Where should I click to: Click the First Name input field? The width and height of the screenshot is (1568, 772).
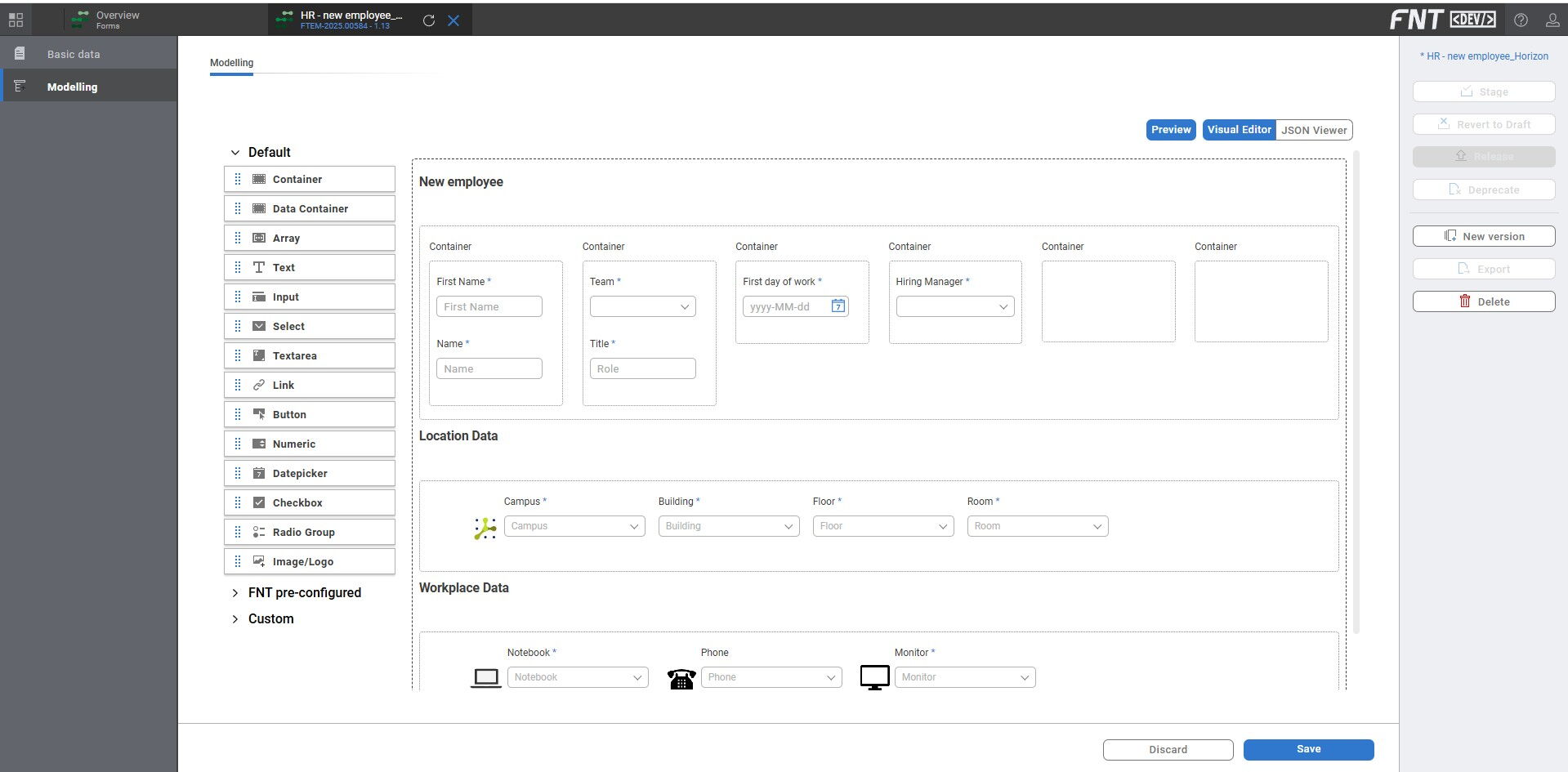click(x=489, y=306)
